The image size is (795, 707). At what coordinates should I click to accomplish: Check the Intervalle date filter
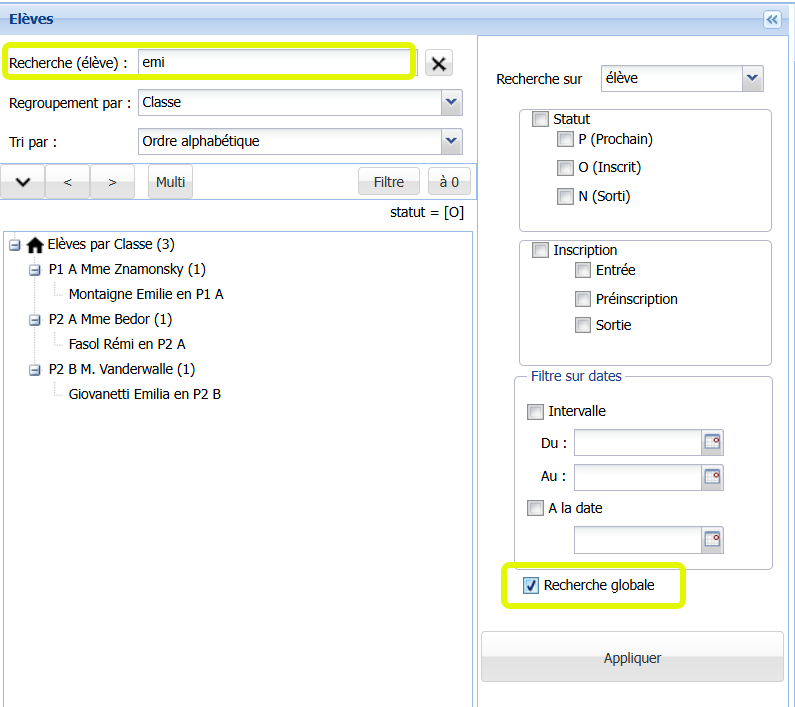click(535, 411)
